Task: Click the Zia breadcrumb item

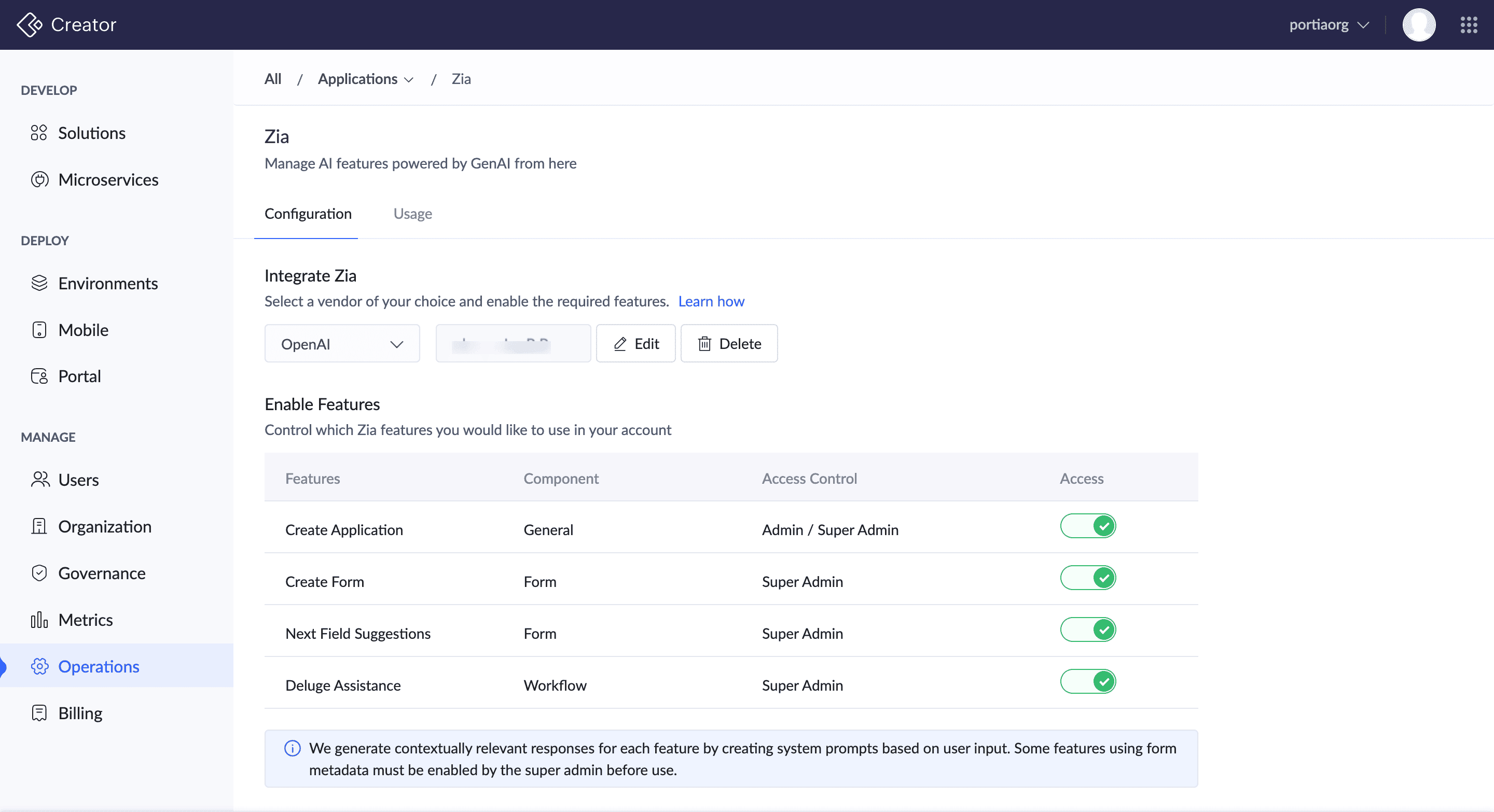Action: [461, 79]
